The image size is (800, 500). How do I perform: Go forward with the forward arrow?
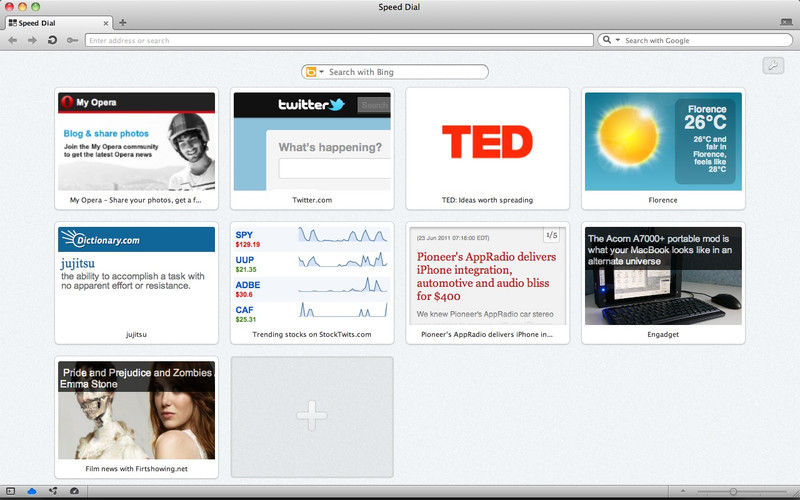click(x=32, y=40)
